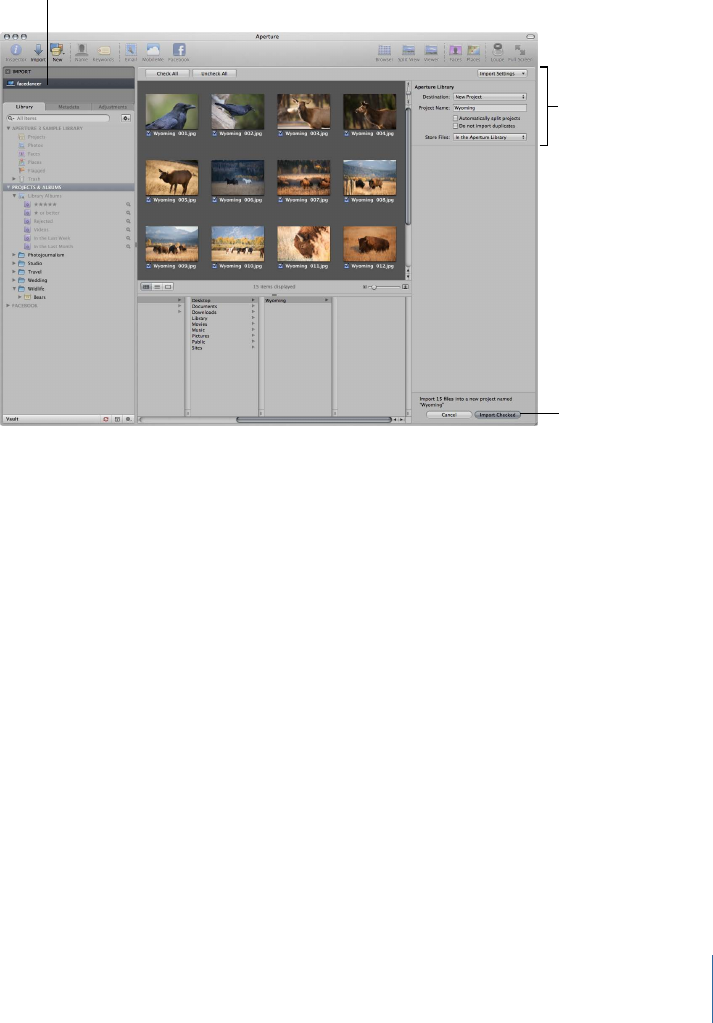Open the New item toolbar icon
This screenshot has width=713, height=1023.
(x=57, y=50)
